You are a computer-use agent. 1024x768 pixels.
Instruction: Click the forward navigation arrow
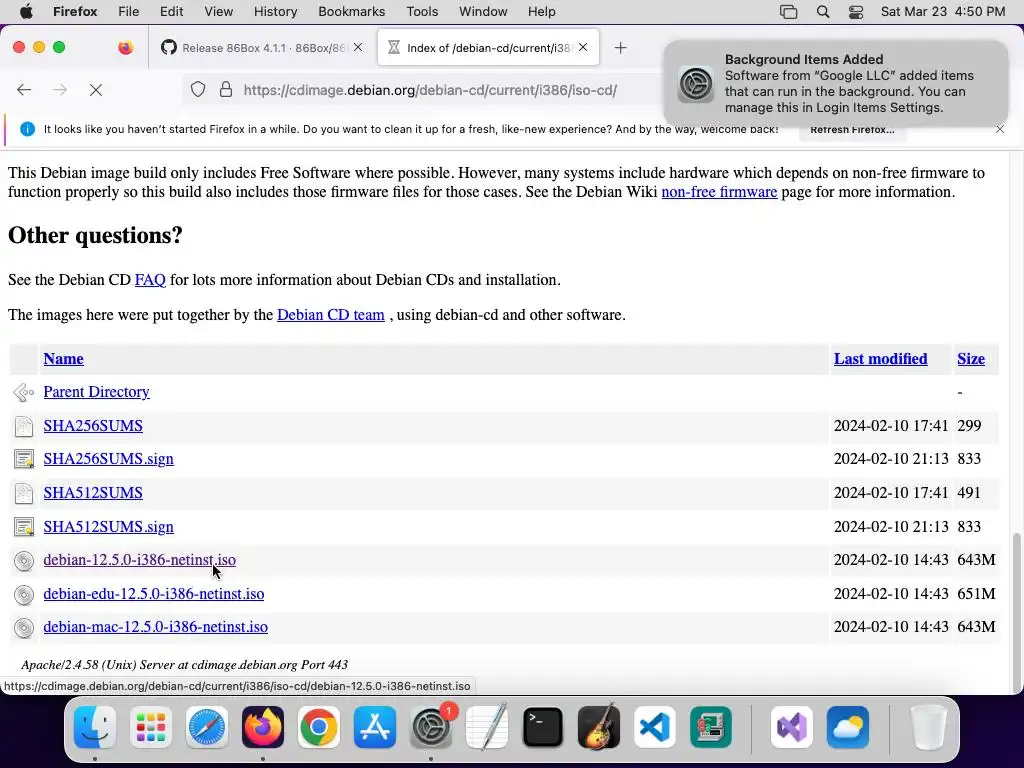click(x=59, y=89)
